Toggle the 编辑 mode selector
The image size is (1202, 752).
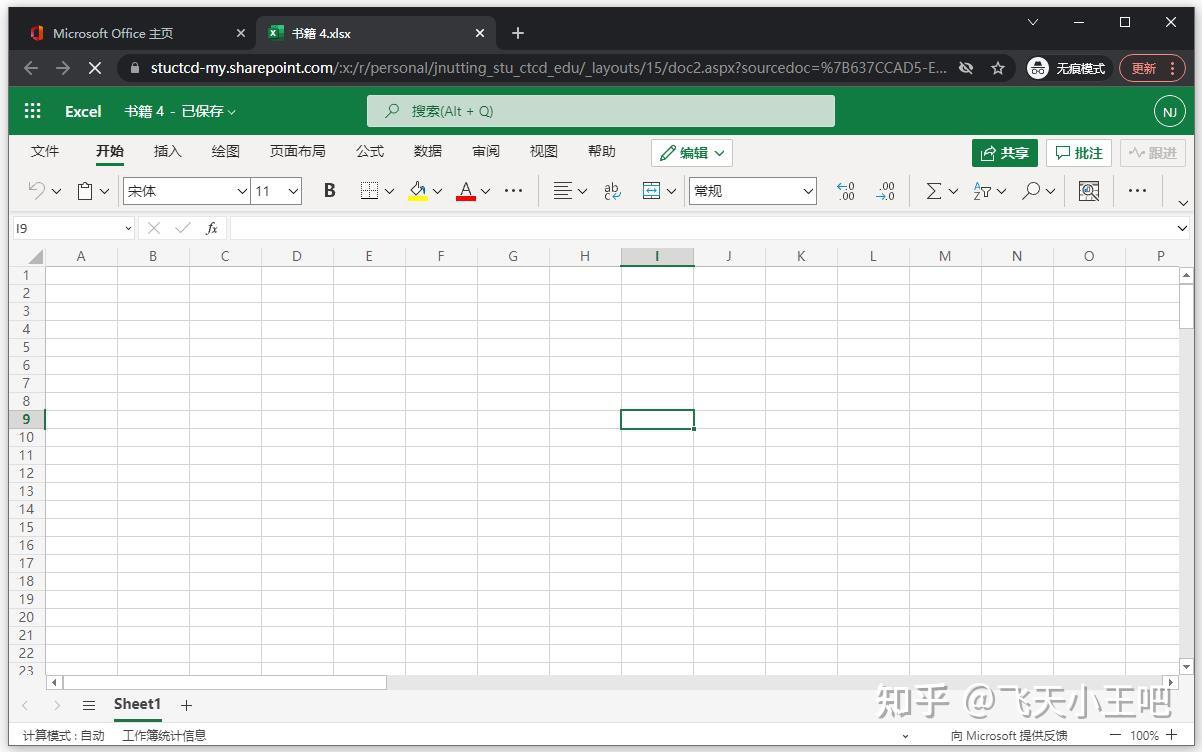click(x=691, y=152)
